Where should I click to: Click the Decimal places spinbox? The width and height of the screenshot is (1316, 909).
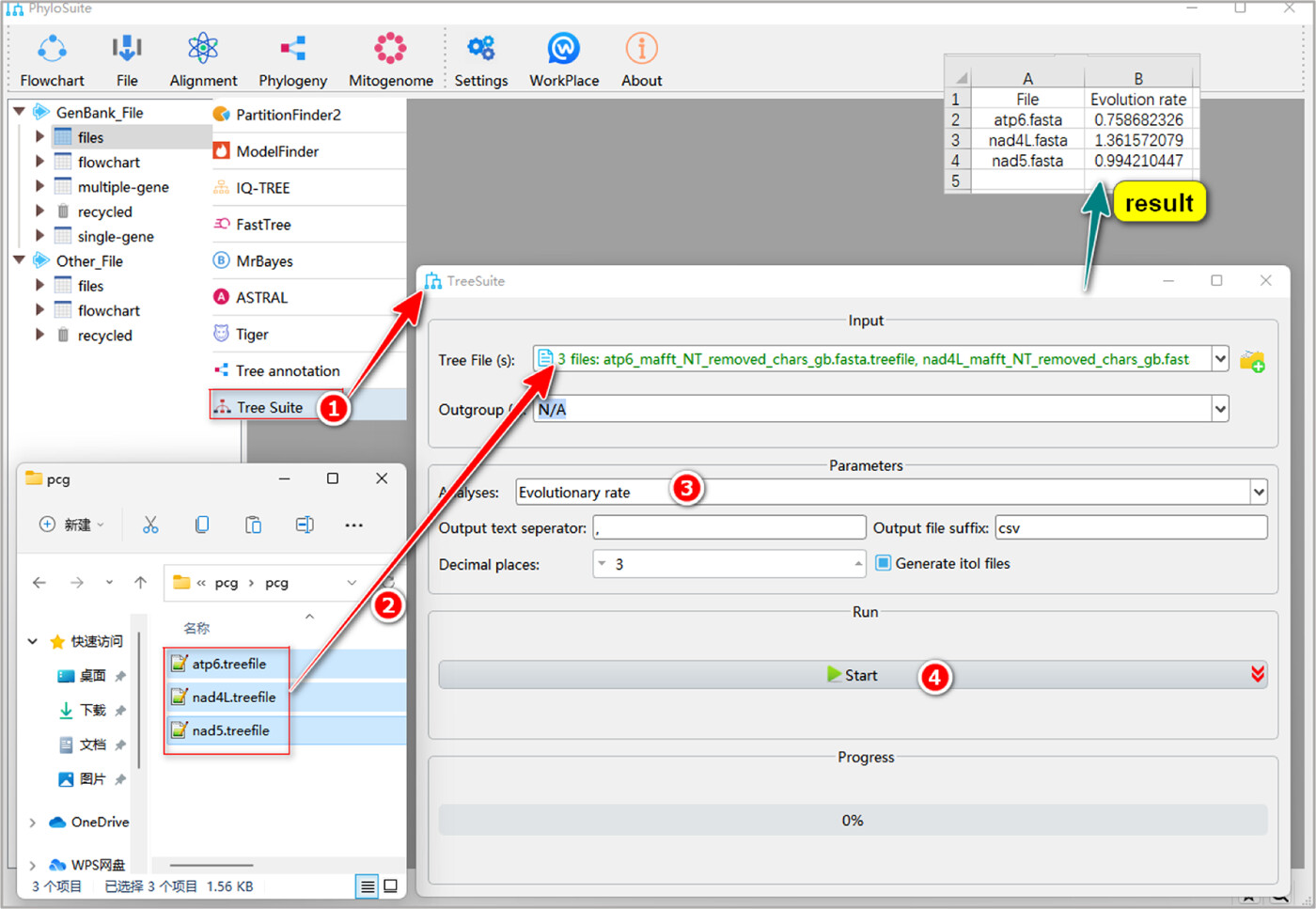click(729, 564)
